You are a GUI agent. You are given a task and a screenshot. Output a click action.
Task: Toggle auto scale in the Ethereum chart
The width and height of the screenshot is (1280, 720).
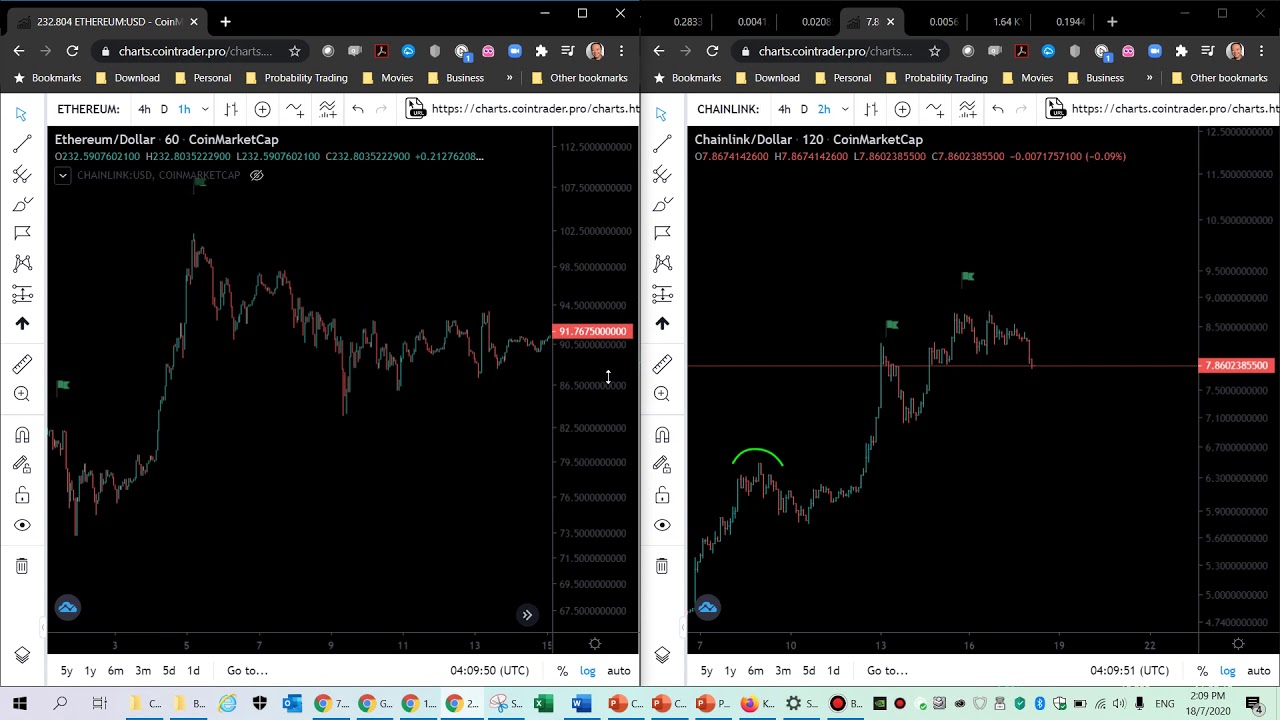(618, 671)
